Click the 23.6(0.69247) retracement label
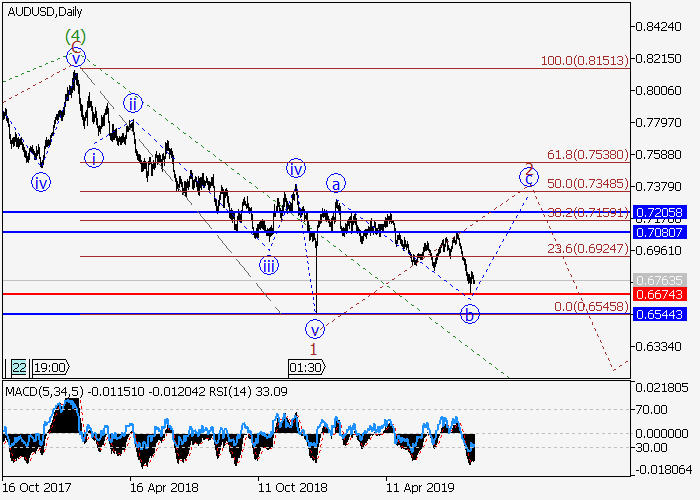Screen dimensions: 700x500 587,249
